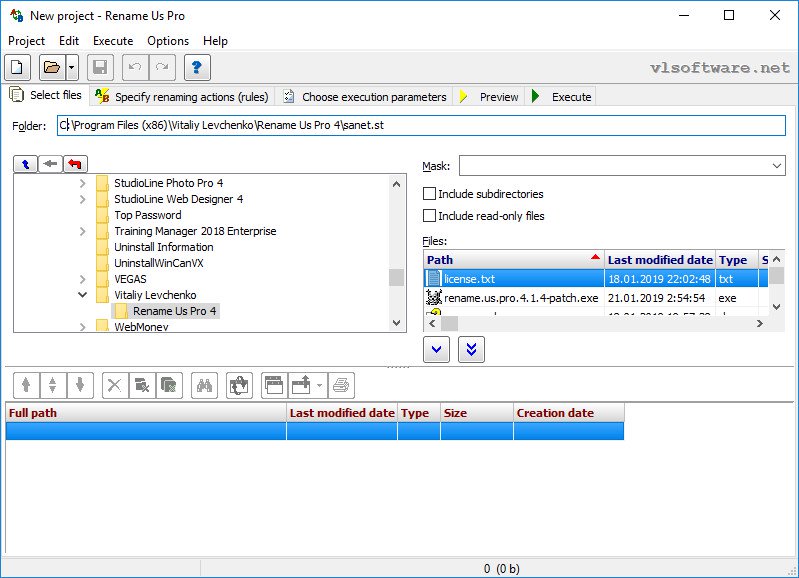Click the up-down sort arrows icon
The width and height of the screenshot is (799, 578).
[52, 385]
